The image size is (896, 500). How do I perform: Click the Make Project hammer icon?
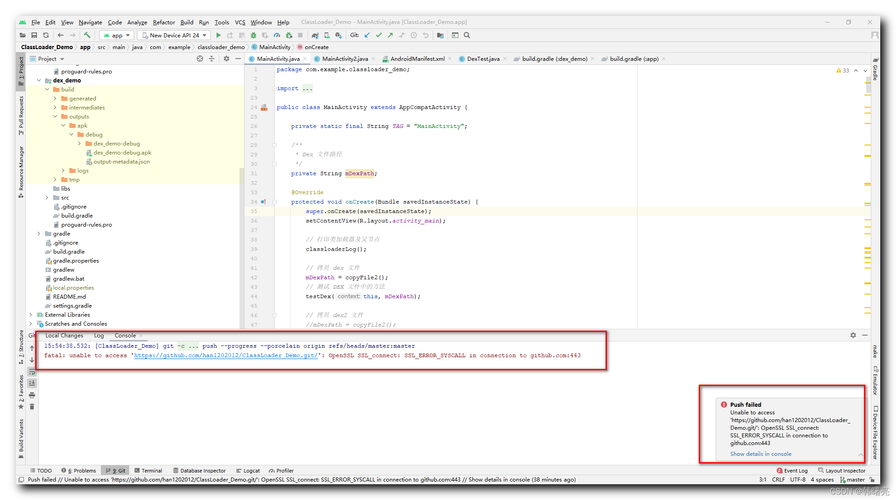87,35
